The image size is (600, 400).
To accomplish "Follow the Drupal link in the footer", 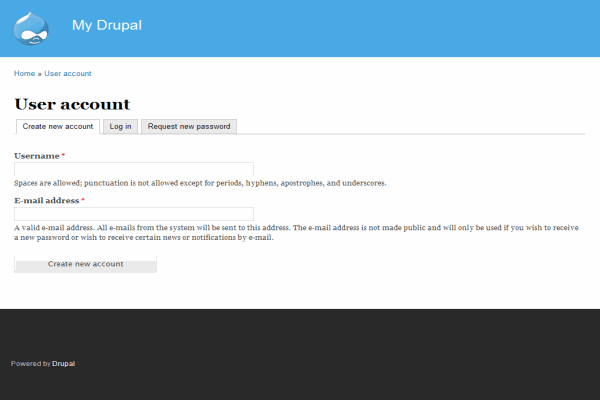I will [x=63, y=364].
